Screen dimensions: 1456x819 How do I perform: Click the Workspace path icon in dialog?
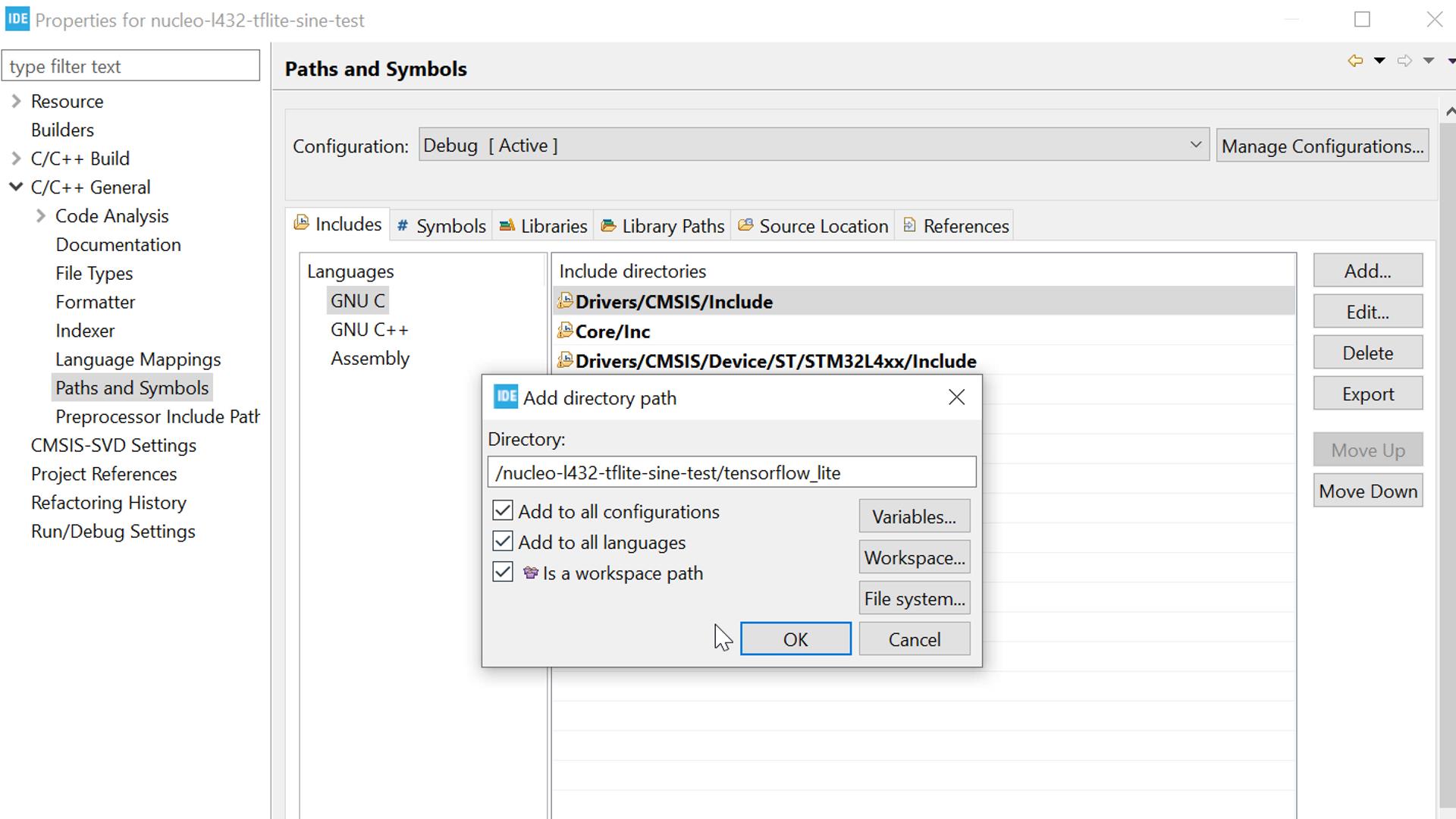(x=530, y=572)
